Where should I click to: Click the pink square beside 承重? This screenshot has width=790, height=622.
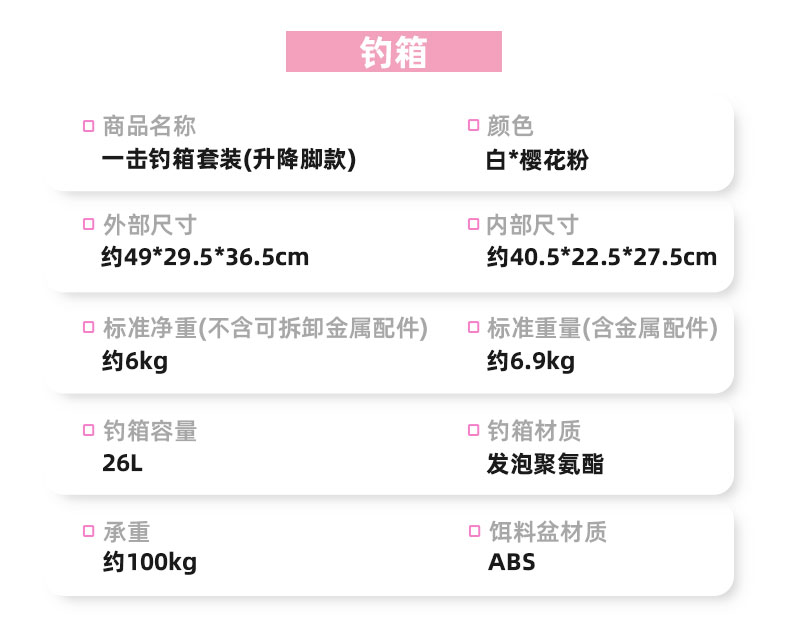point(88,532)
